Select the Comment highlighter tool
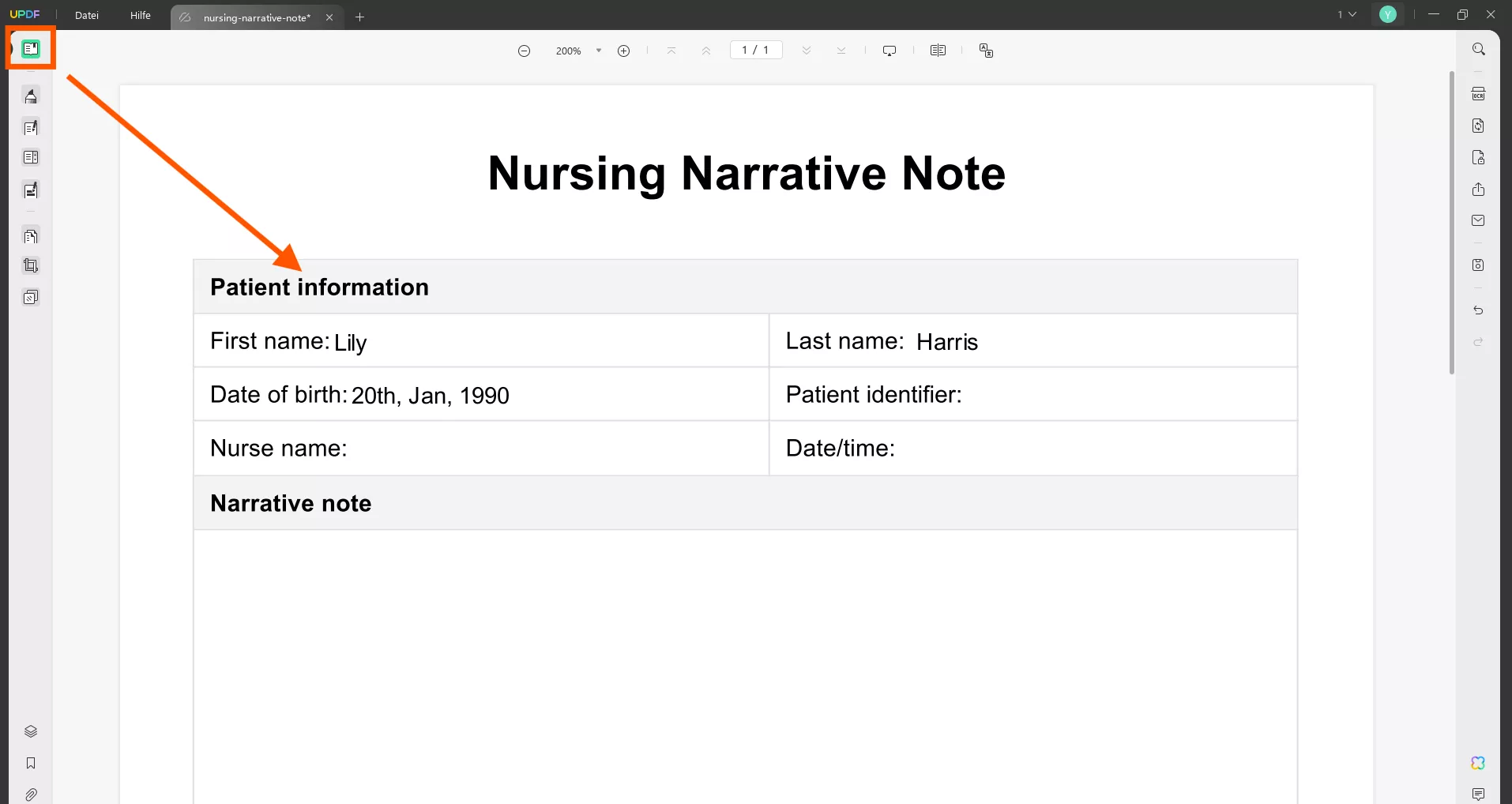Screen dimensions: 1512x804 (x=31, y=96)
